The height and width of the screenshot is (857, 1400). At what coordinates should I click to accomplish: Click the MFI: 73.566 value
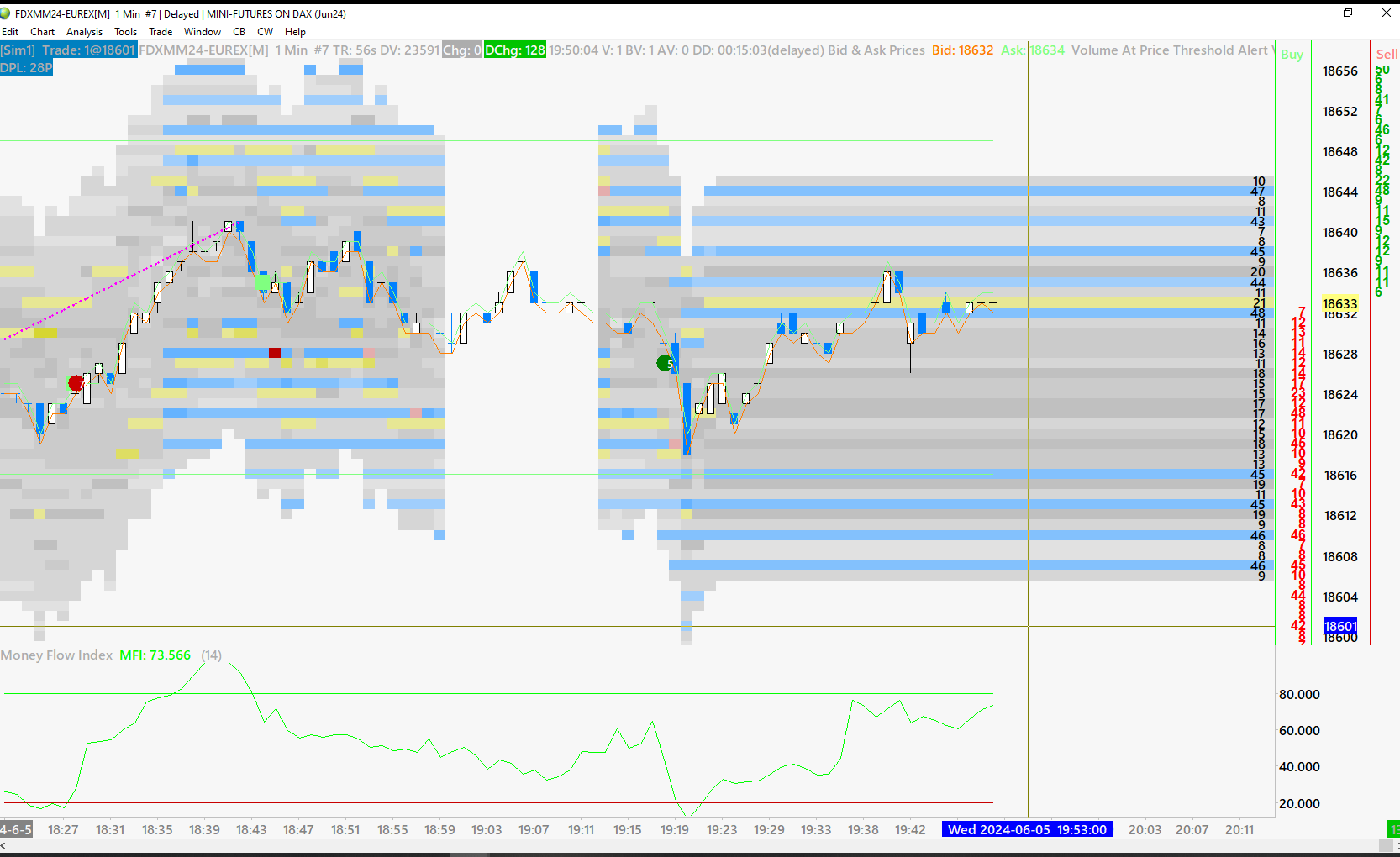[155, 655]
